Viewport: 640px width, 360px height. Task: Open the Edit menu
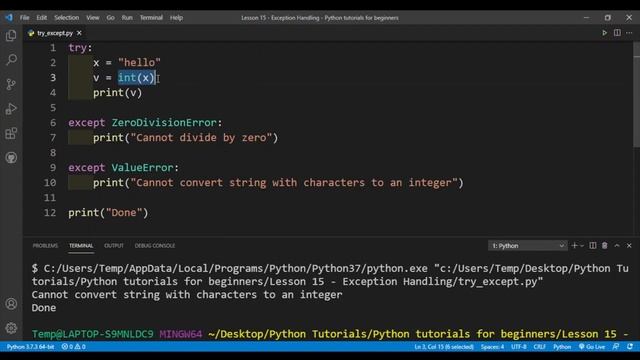click(x=42, y=18)
